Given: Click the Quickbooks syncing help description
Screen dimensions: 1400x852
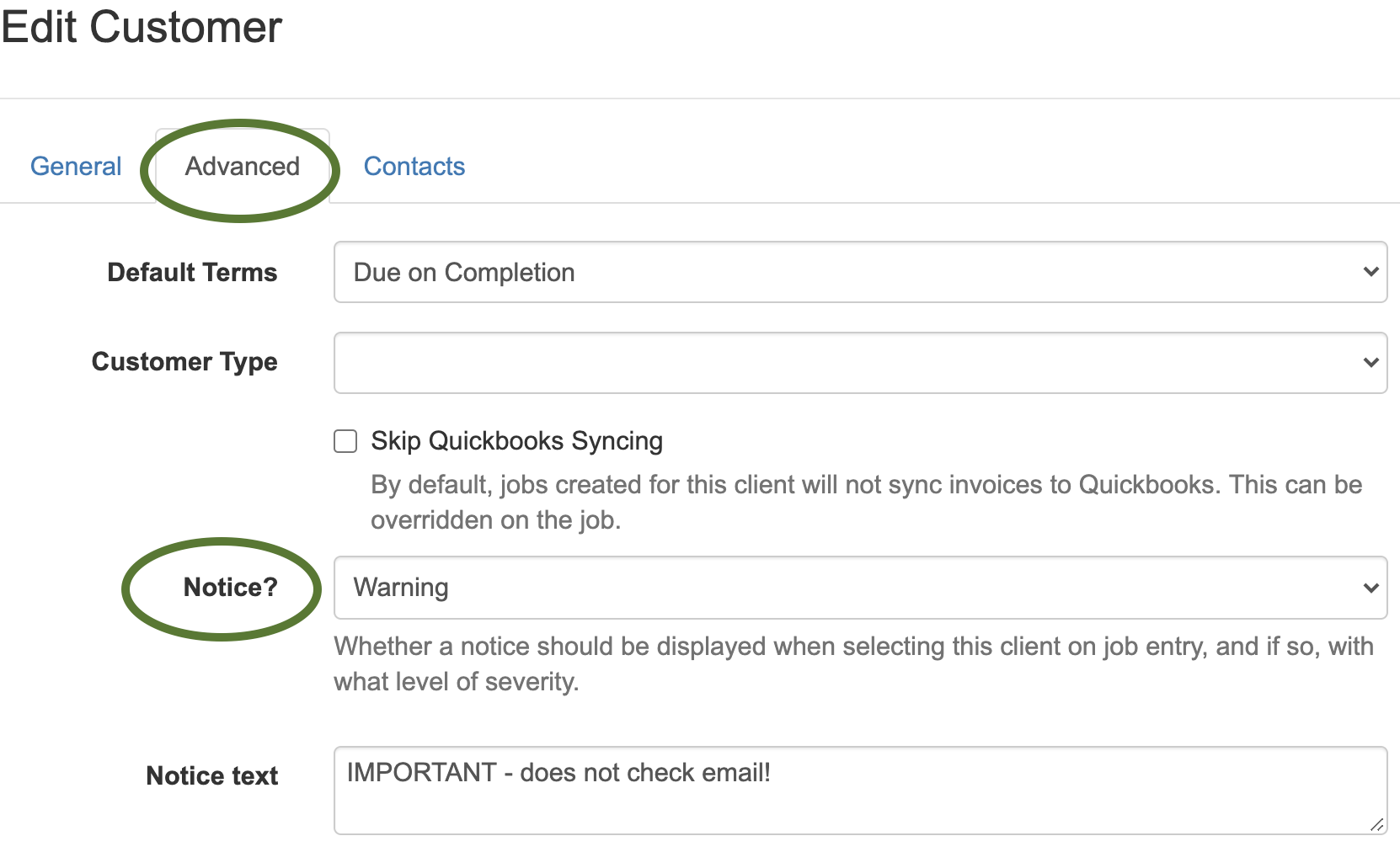Looking at the screenshot, I should click(866, 502).
